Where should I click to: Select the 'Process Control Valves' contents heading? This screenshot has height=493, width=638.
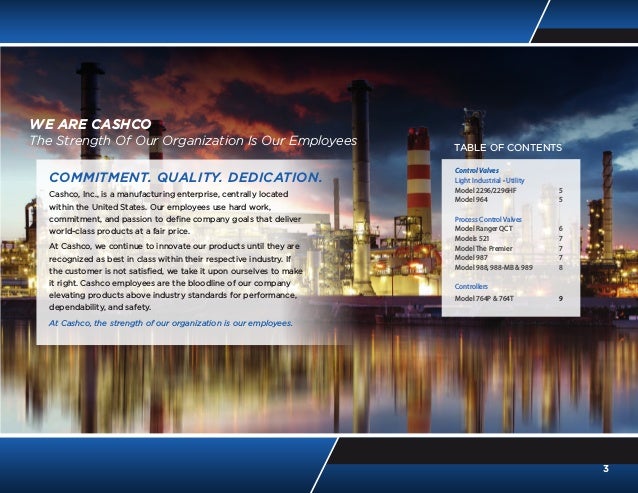488,219
